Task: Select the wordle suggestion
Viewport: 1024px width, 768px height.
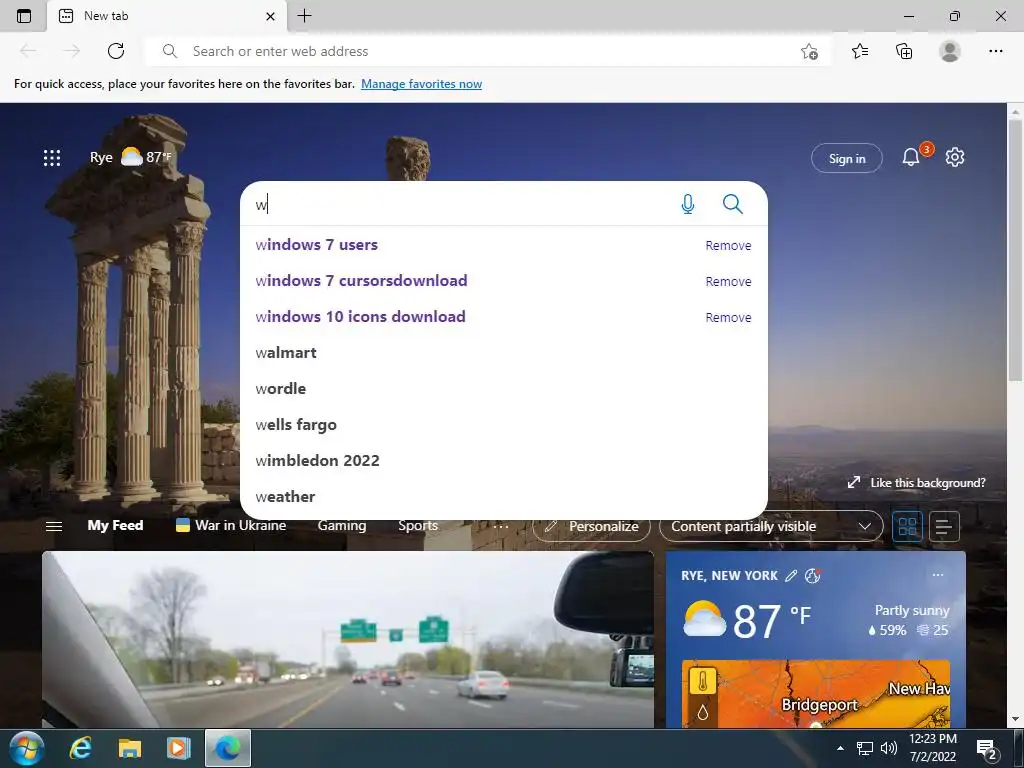Action: [x=504, y=389]
